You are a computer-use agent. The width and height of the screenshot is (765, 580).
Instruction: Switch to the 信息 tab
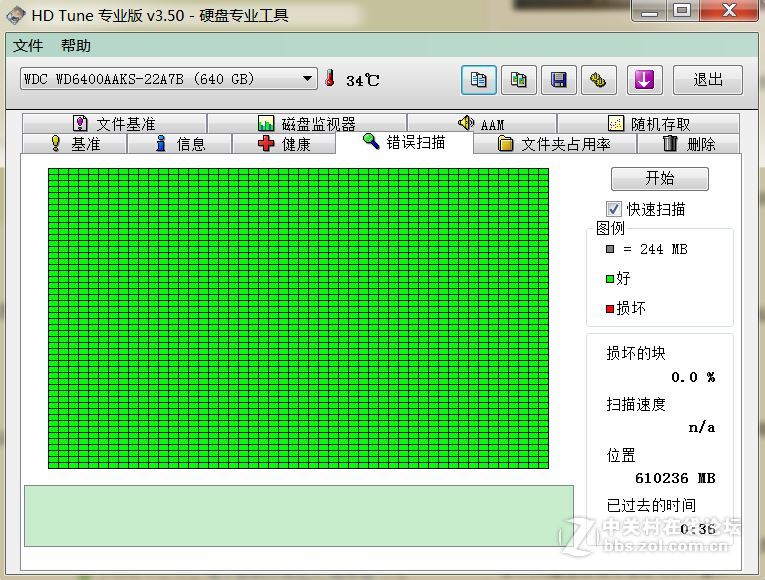click(179, 144)
